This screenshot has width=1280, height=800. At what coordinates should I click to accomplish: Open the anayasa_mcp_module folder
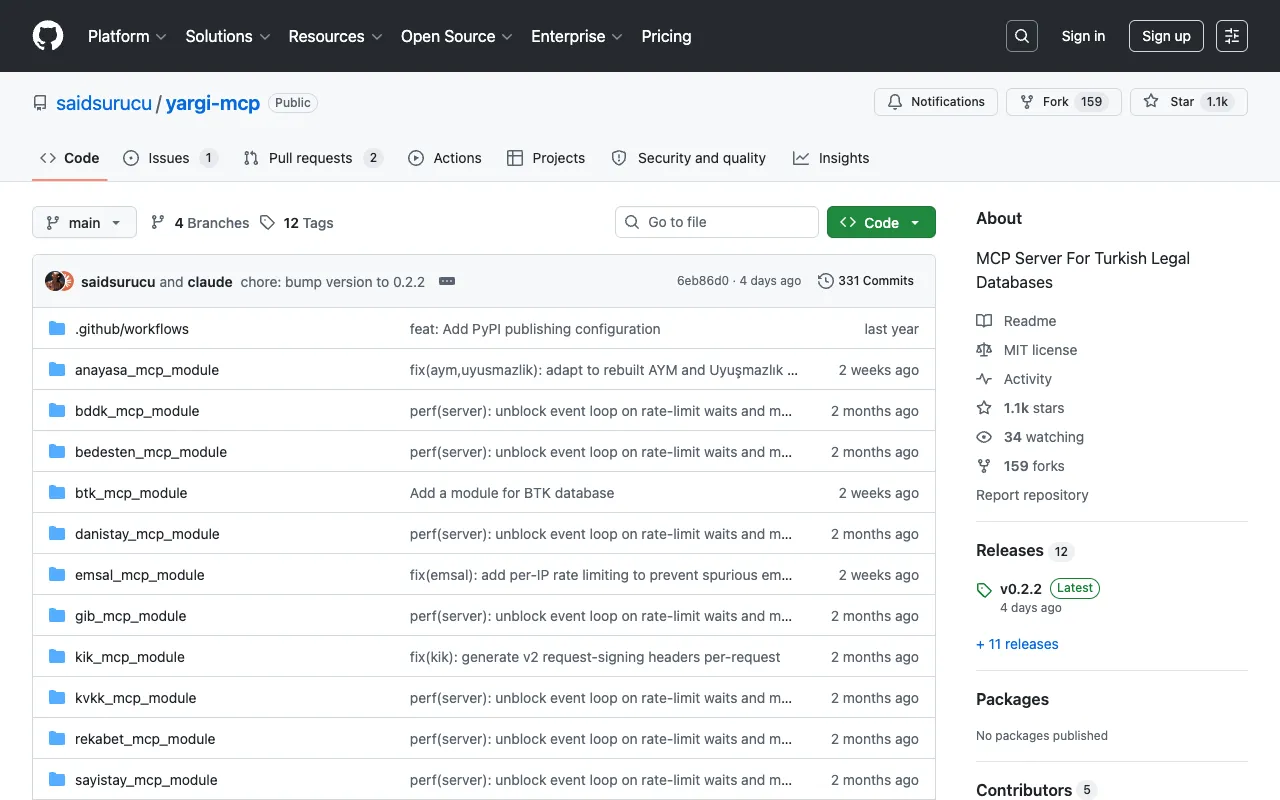[x=147, y=370]
